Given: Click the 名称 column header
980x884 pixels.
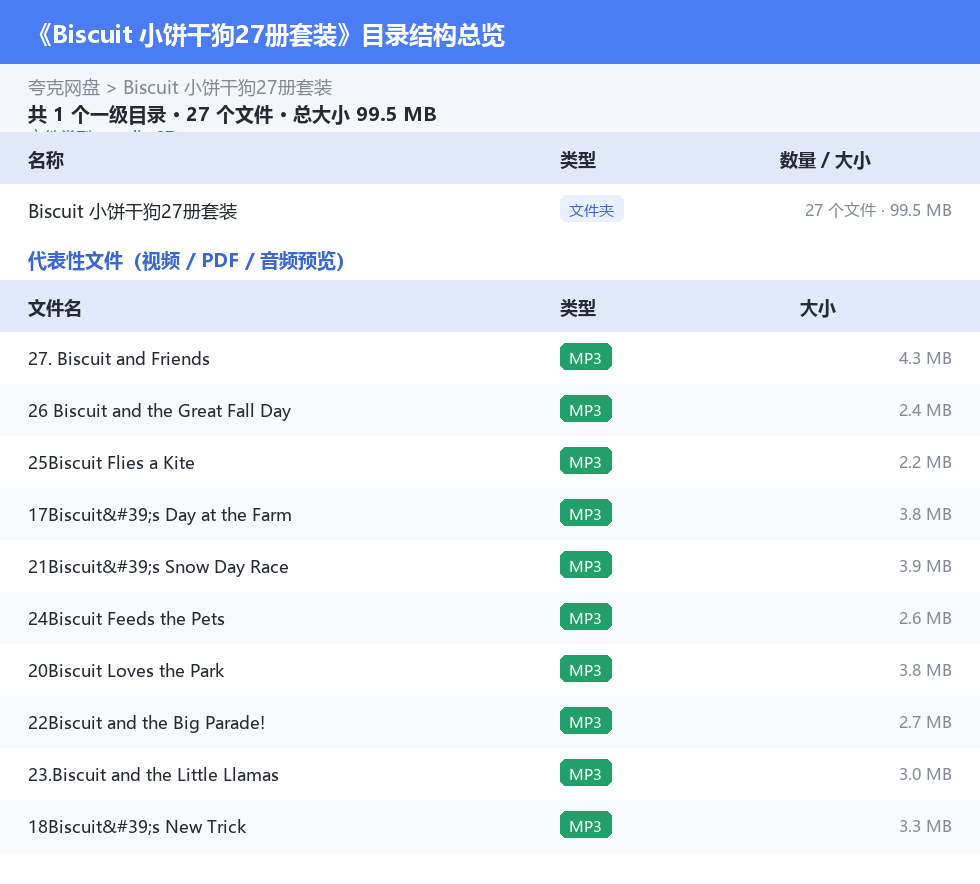Looking at the screenshot, I should (x=46, y=160).
